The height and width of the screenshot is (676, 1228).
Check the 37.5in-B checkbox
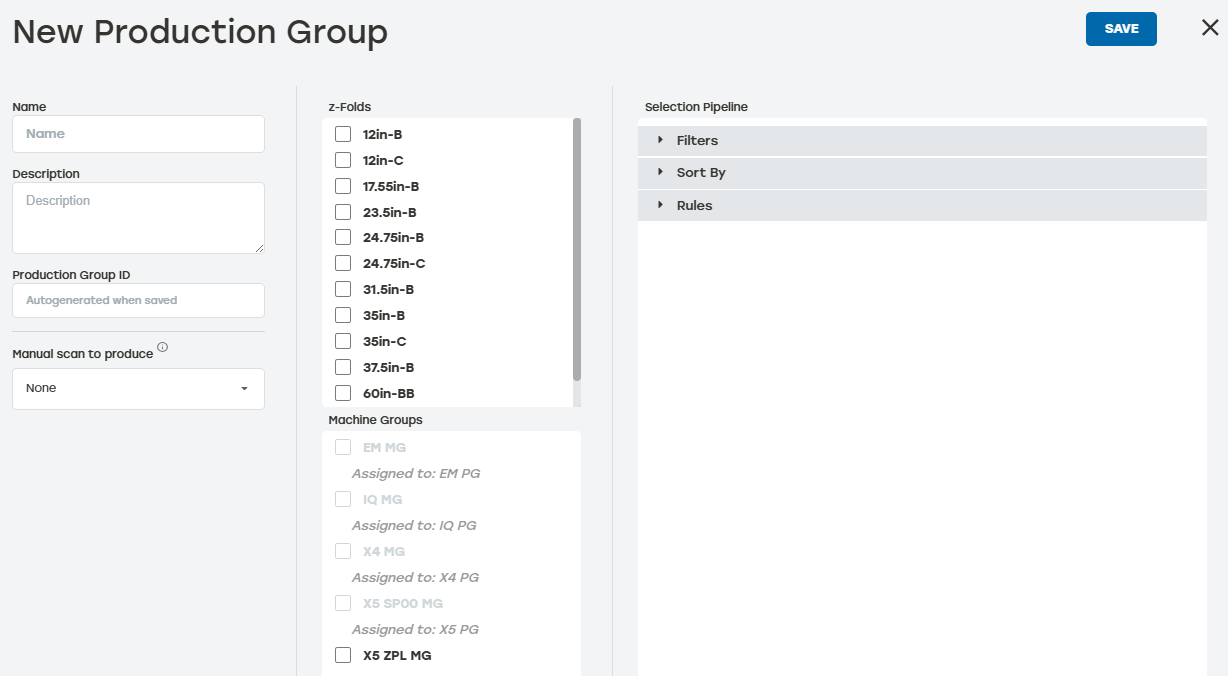(343, 367)
